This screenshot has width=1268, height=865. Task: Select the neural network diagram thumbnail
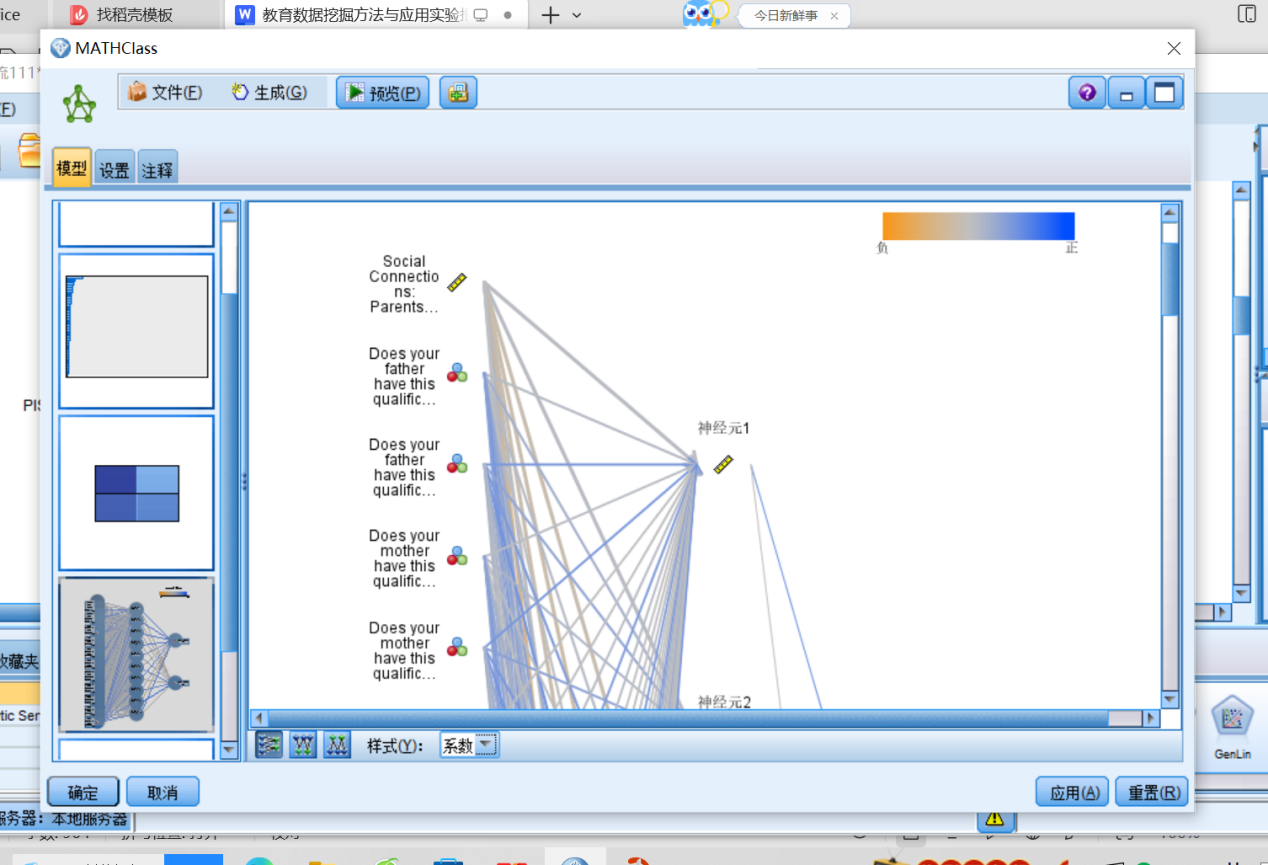(x=136, y=655)
